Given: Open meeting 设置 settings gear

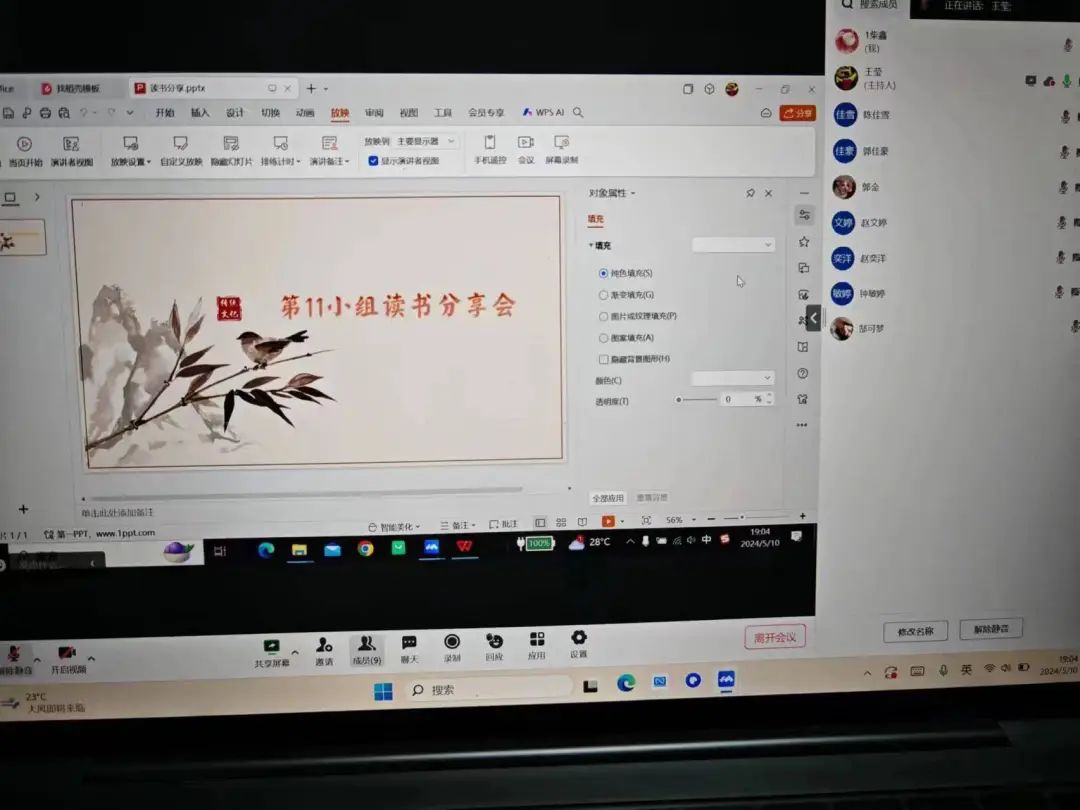Looking at the screenshot, I should (578, 638).
